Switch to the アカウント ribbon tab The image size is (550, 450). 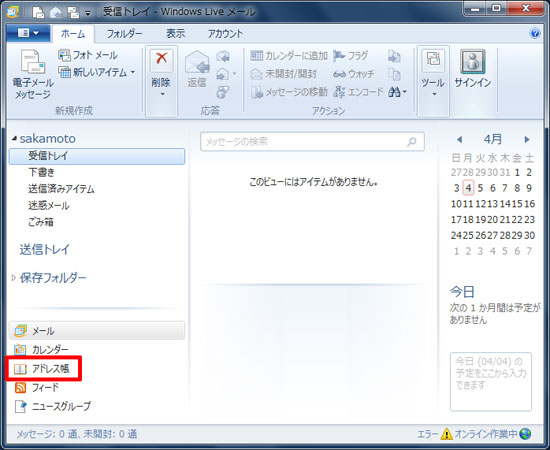click(225, 34)
